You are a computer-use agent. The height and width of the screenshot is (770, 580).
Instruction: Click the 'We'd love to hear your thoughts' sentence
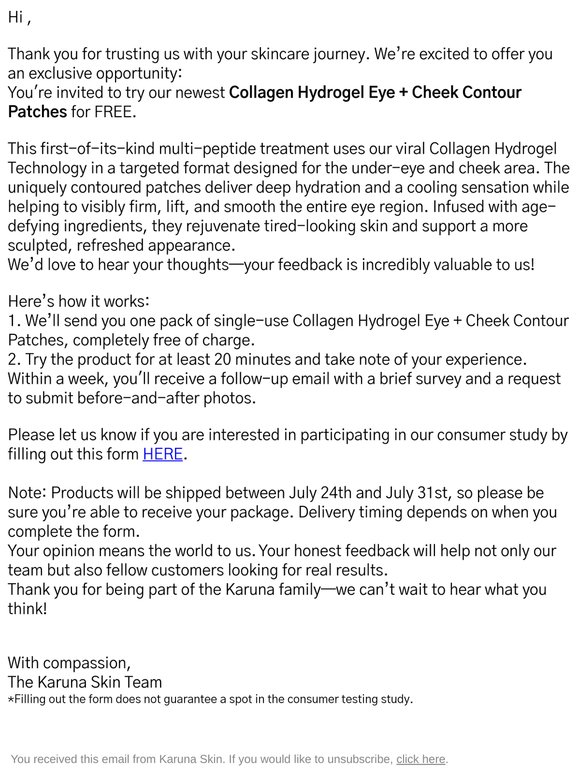tap(271, 265)
